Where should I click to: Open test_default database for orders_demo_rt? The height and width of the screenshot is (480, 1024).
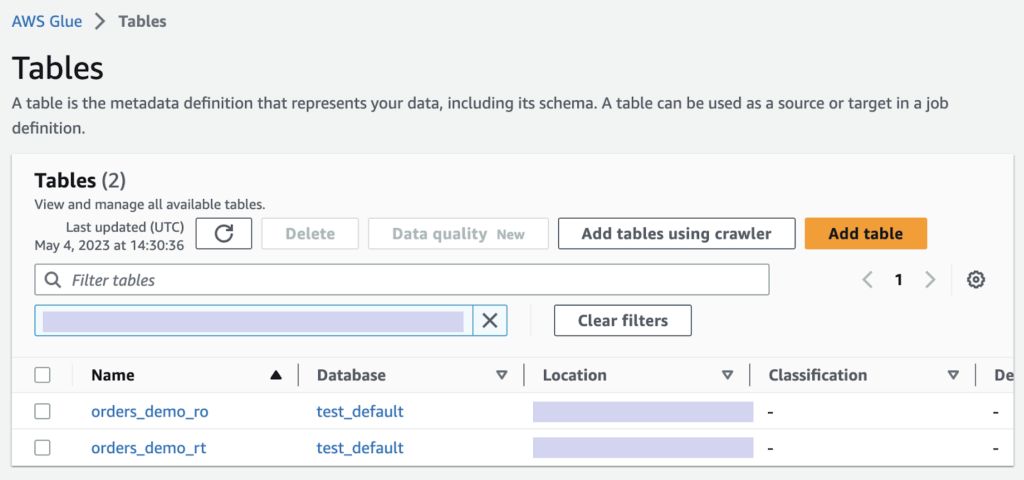coord(360,448)
